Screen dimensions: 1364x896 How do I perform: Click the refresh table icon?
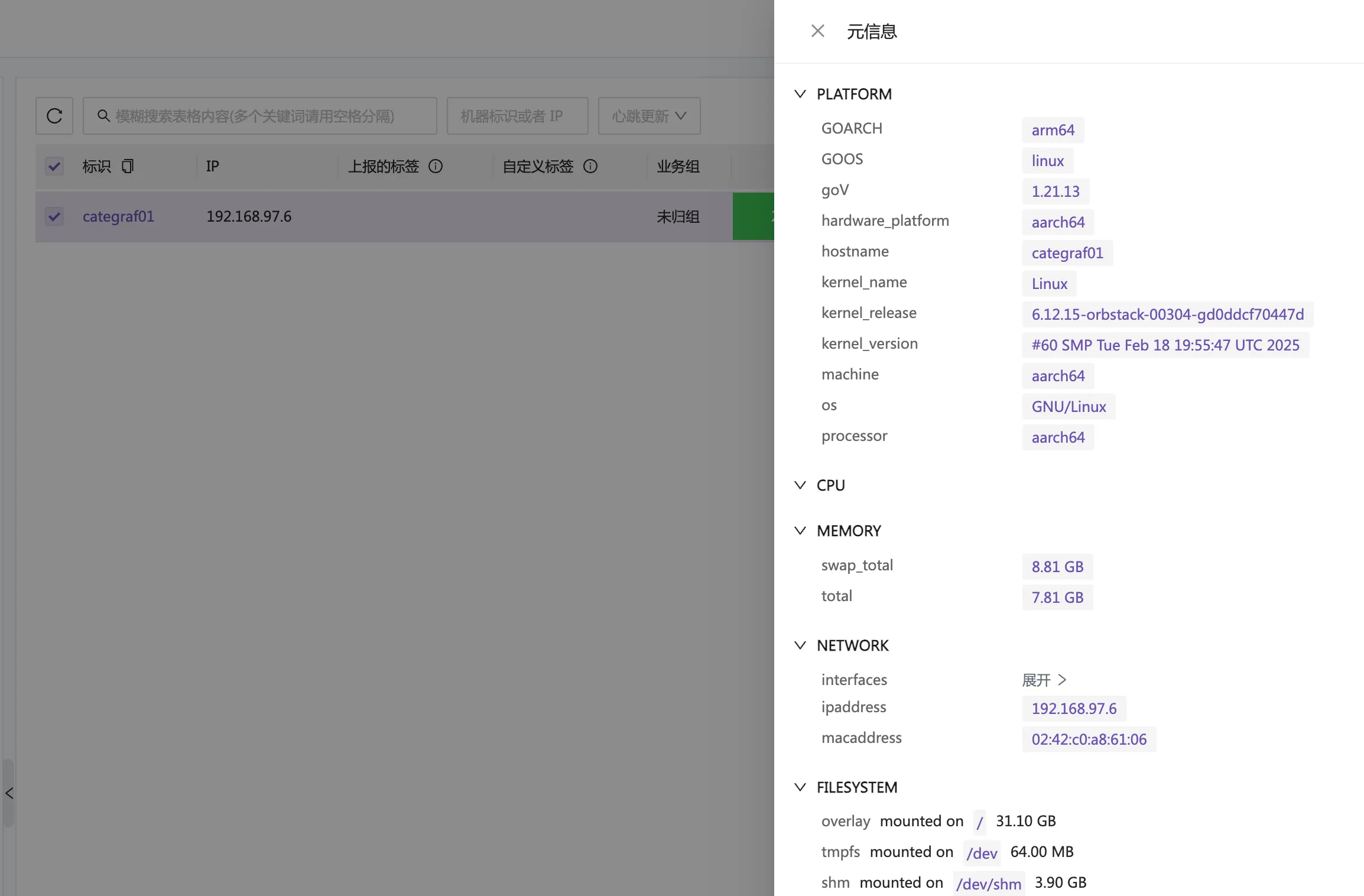[54, 116]
